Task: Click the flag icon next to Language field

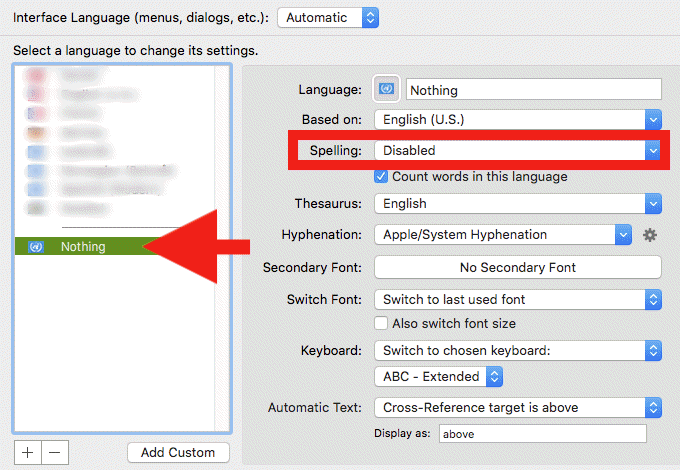Action: point(386,89)
